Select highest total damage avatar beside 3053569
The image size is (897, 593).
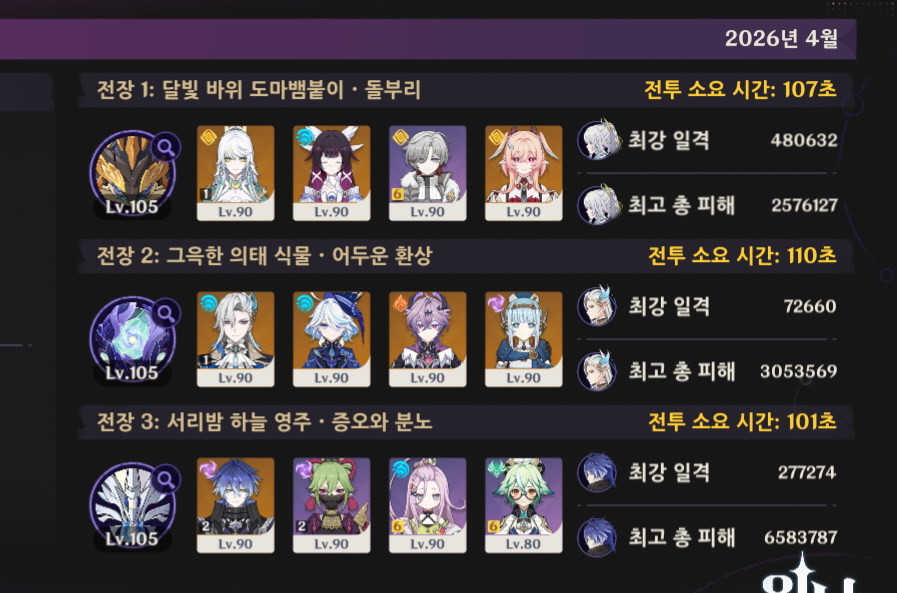point(597,371)
